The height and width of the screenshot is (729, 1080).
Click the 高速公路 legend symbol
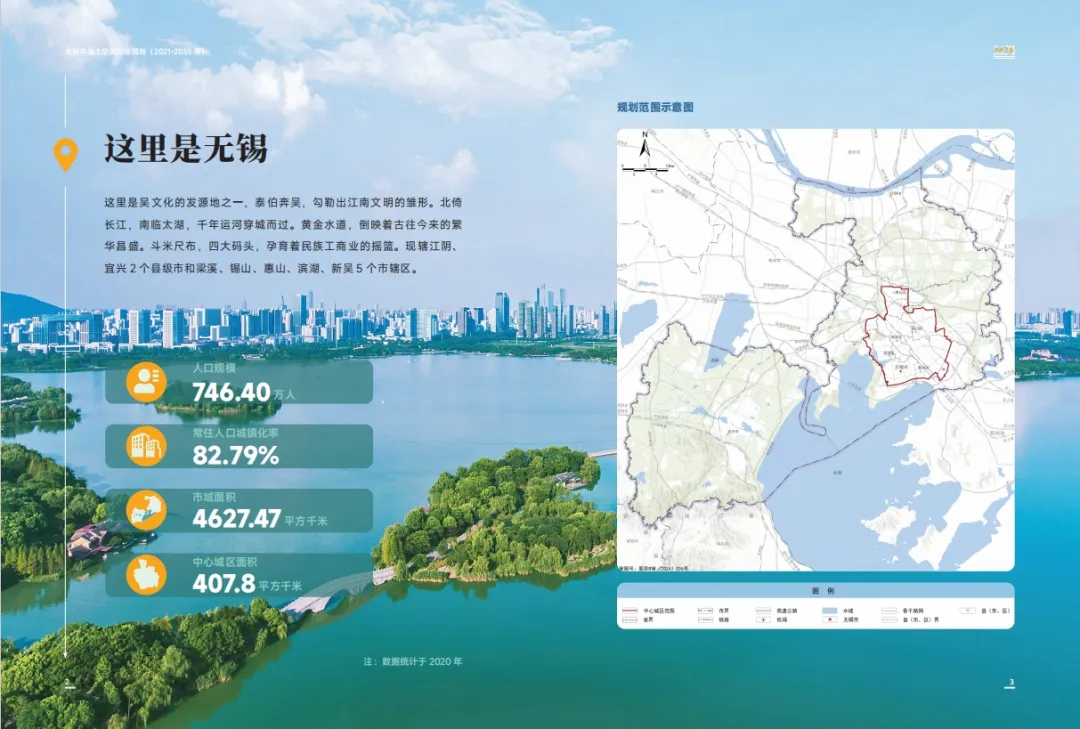tap(763, 610)
